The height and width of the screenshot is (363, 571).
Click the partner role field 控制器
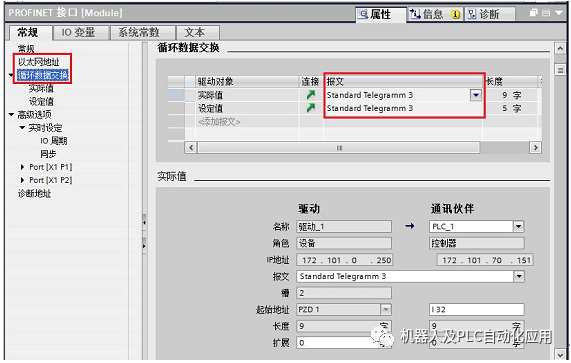click(477, 243)
